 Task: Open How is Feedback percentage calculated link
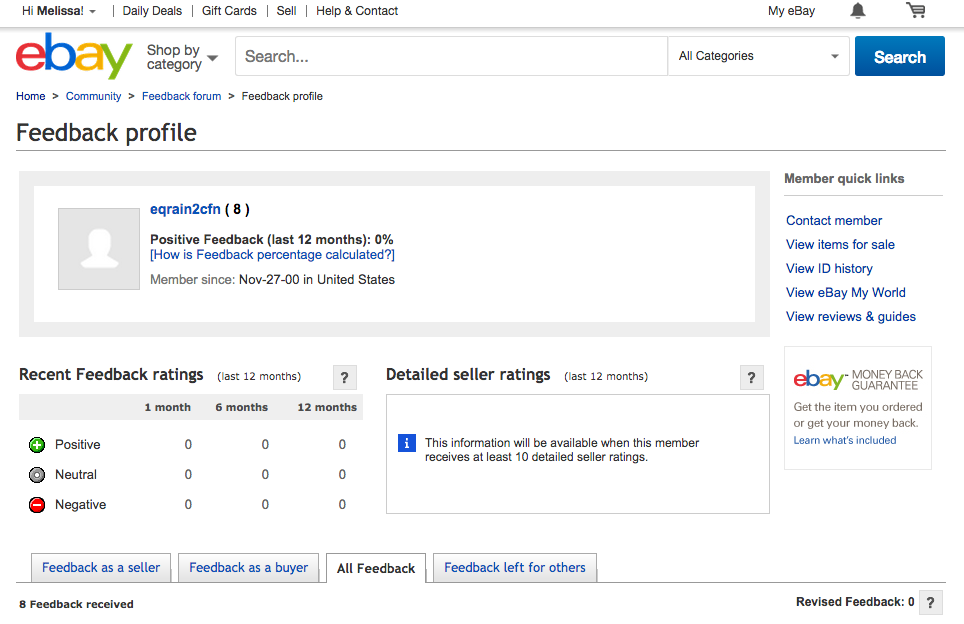272,255
